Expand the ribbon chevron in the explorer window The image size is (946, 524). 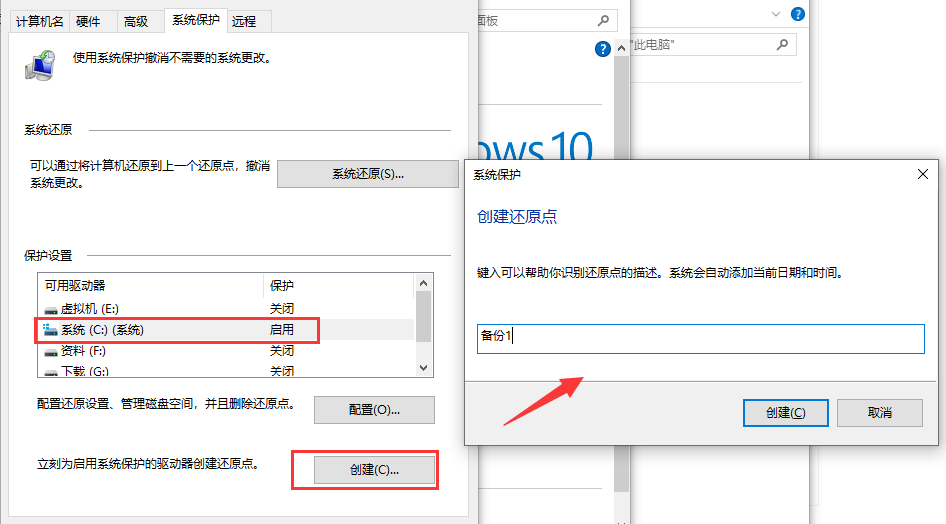coord(776,14)
